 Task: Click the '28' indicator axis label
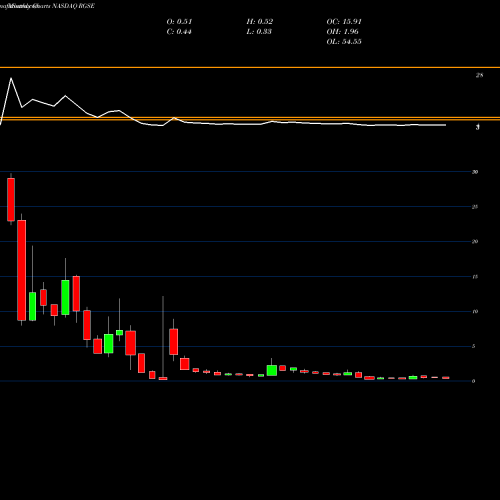click(x=479, y=75)
